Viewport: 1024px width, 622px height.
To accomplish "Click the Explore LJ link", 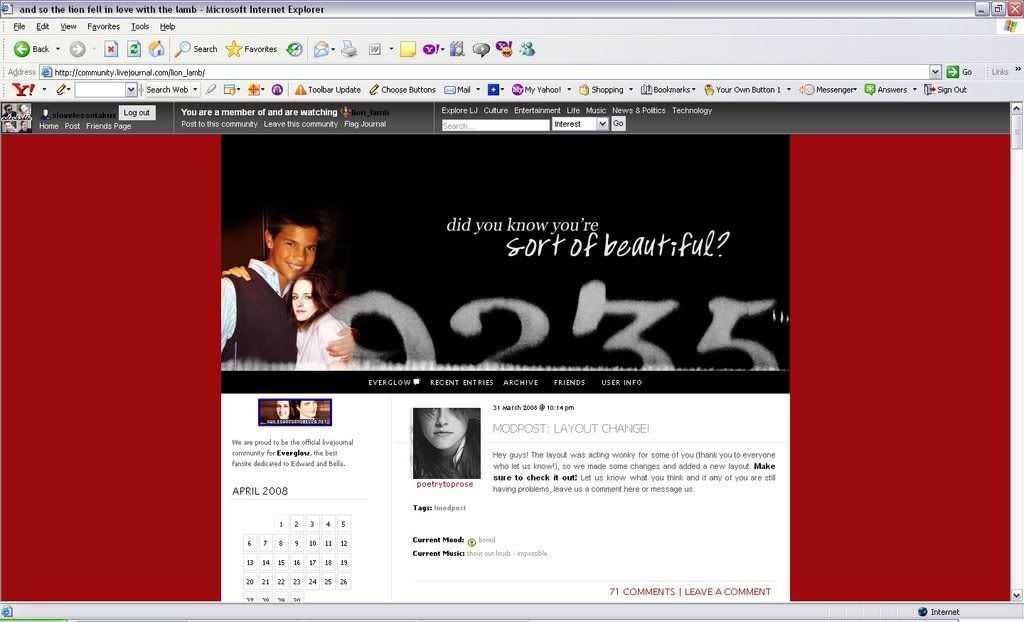I will [459, 110].
